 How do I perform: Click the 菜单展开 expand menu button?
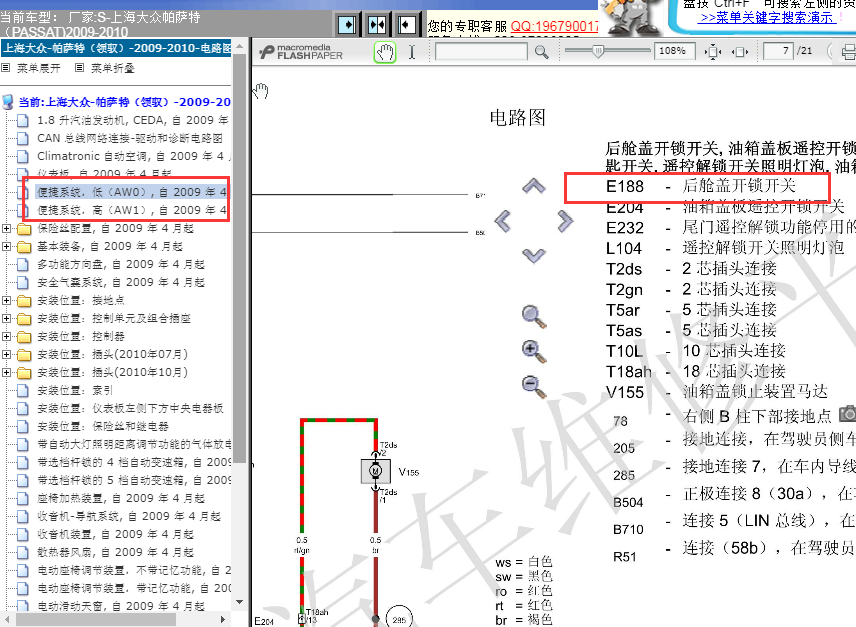tap(31, 68)
